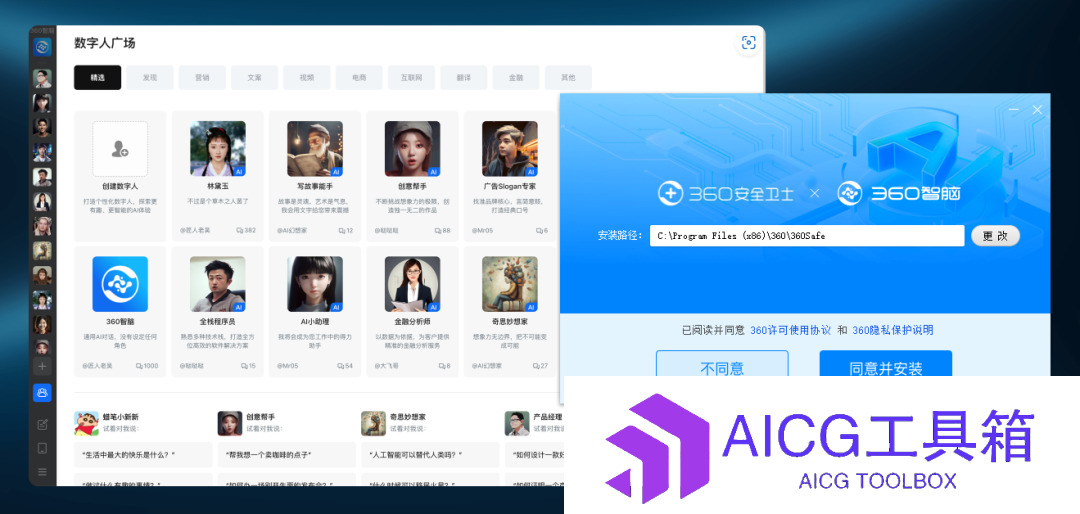The width and height of the screenshot is (1080, 514).
Task: Select the 互联网 tab
Action: [x=412, y=78]
